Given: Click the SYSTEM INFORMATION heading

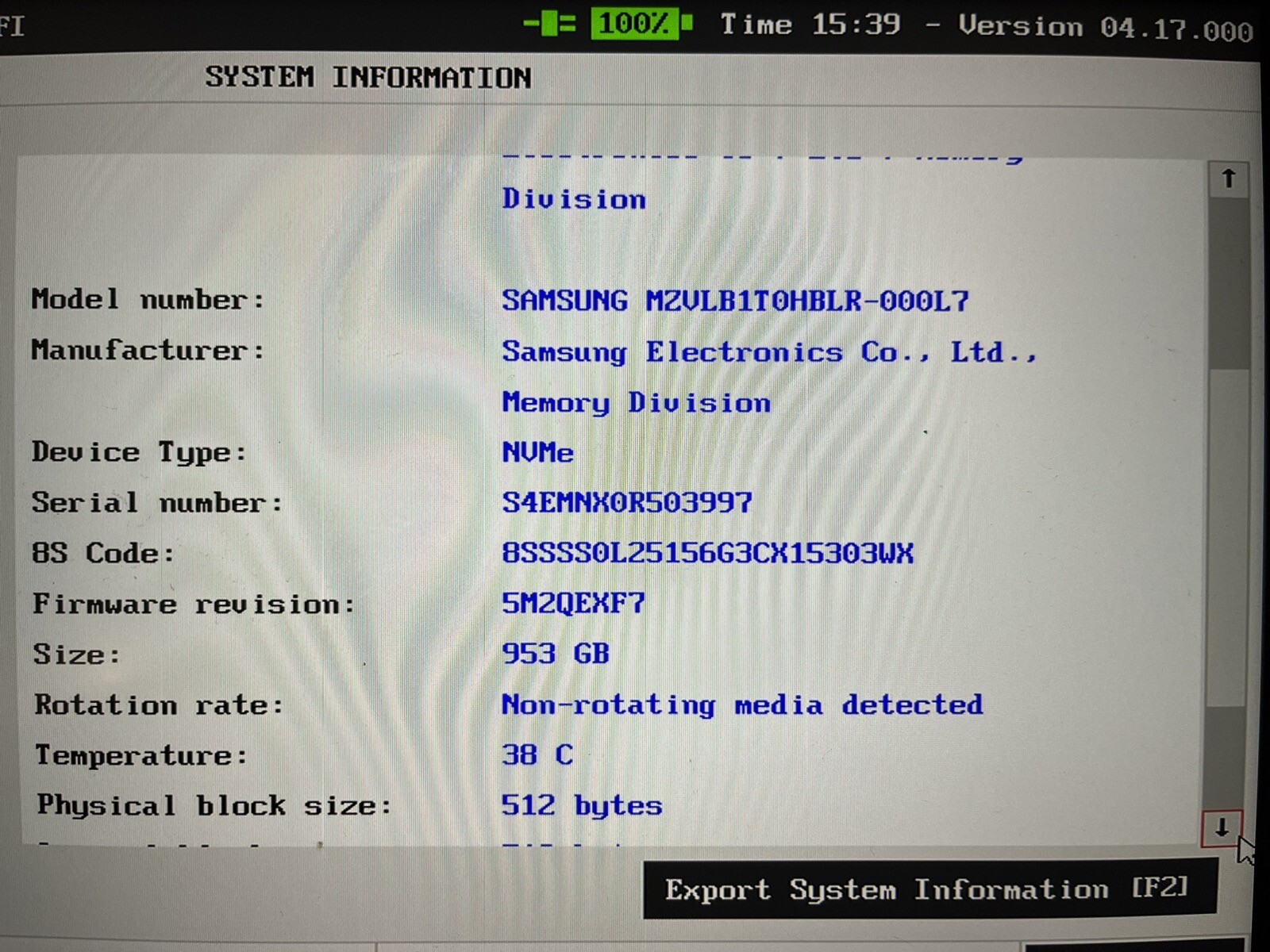Looking at the screenshot, I should (368, 78).
